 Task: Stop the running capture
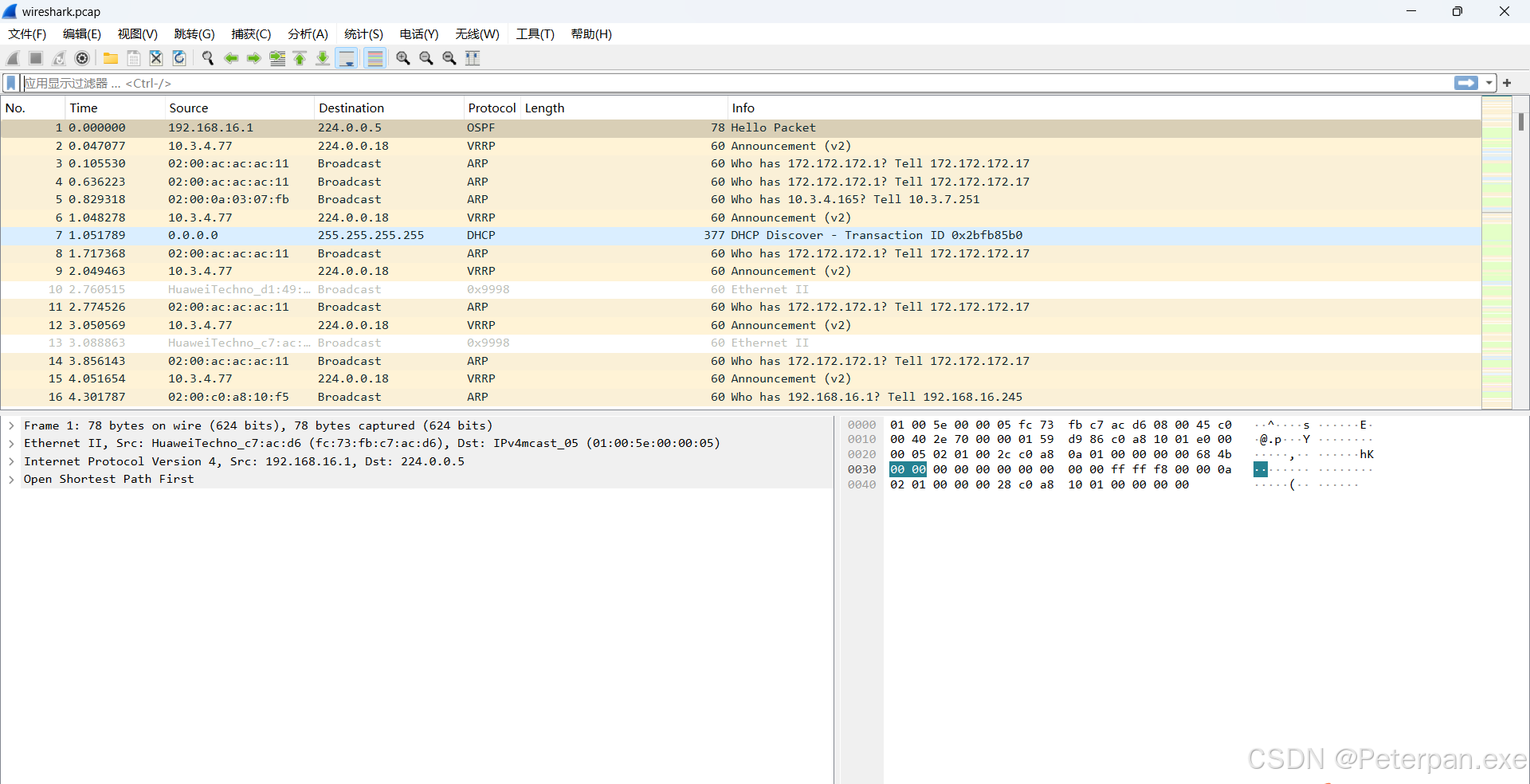click(x=36, y=58)
